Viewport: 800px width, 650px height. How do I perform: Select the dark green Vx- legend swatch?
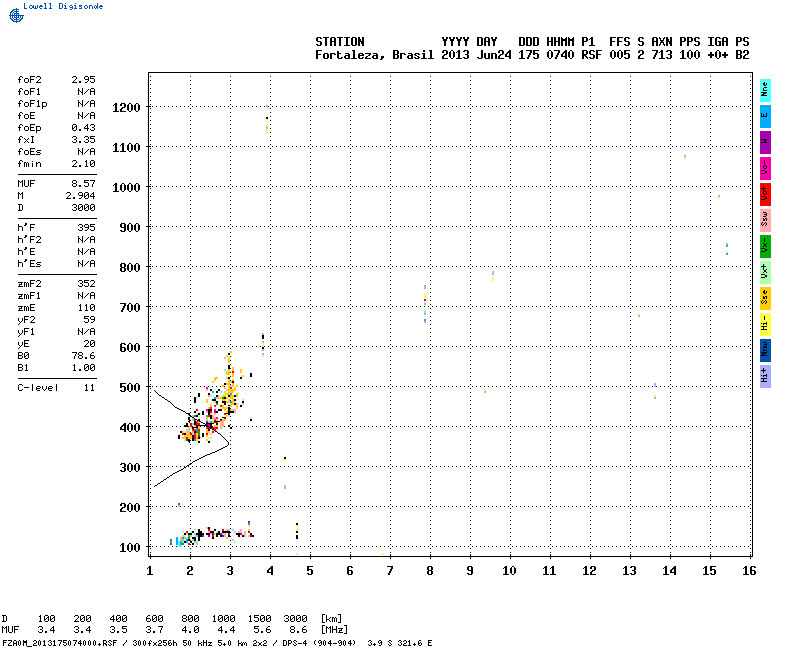point(765,246)
